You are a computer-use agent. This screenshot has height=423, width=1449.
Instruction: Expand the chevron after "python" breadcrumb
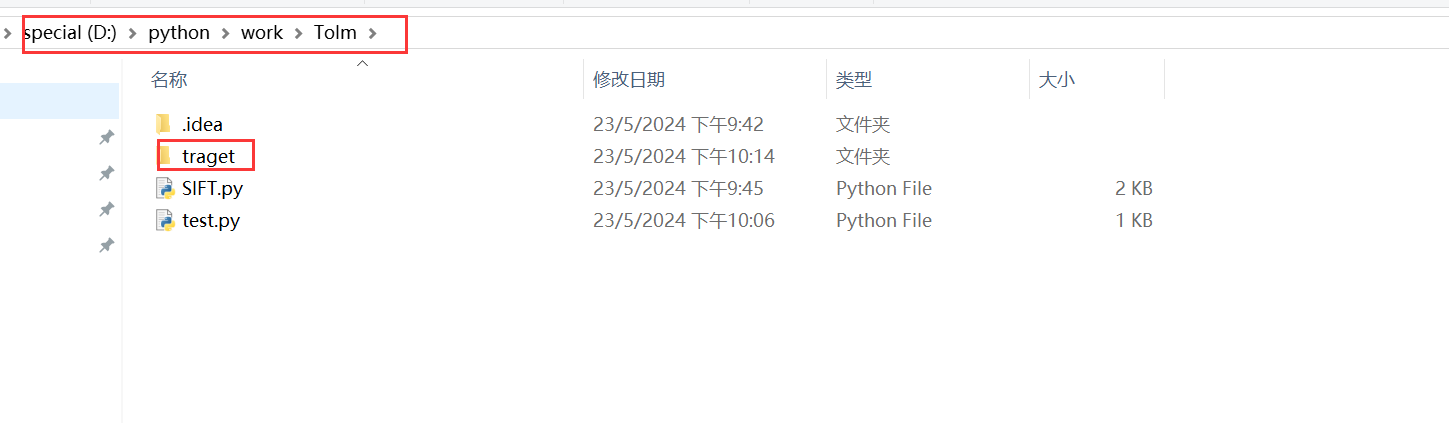(225, 33)
